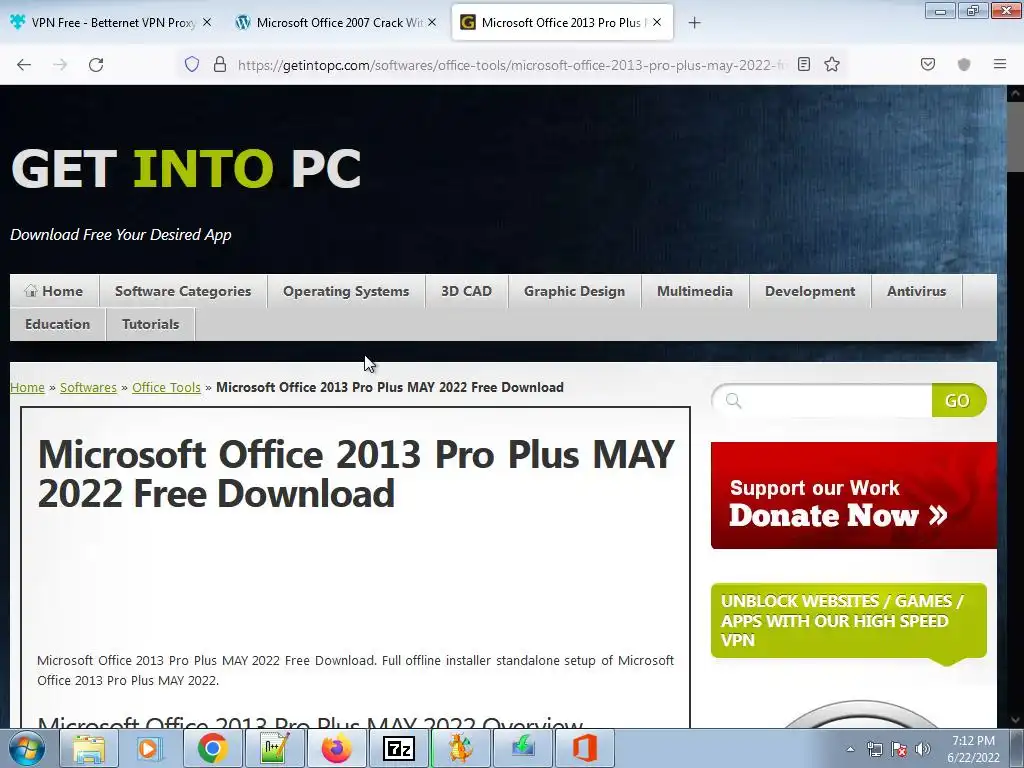Open Firefox hamburger application menu
Image resolution: width=1024 pixels, height=768 pixels.
[x=1000, y=64]
